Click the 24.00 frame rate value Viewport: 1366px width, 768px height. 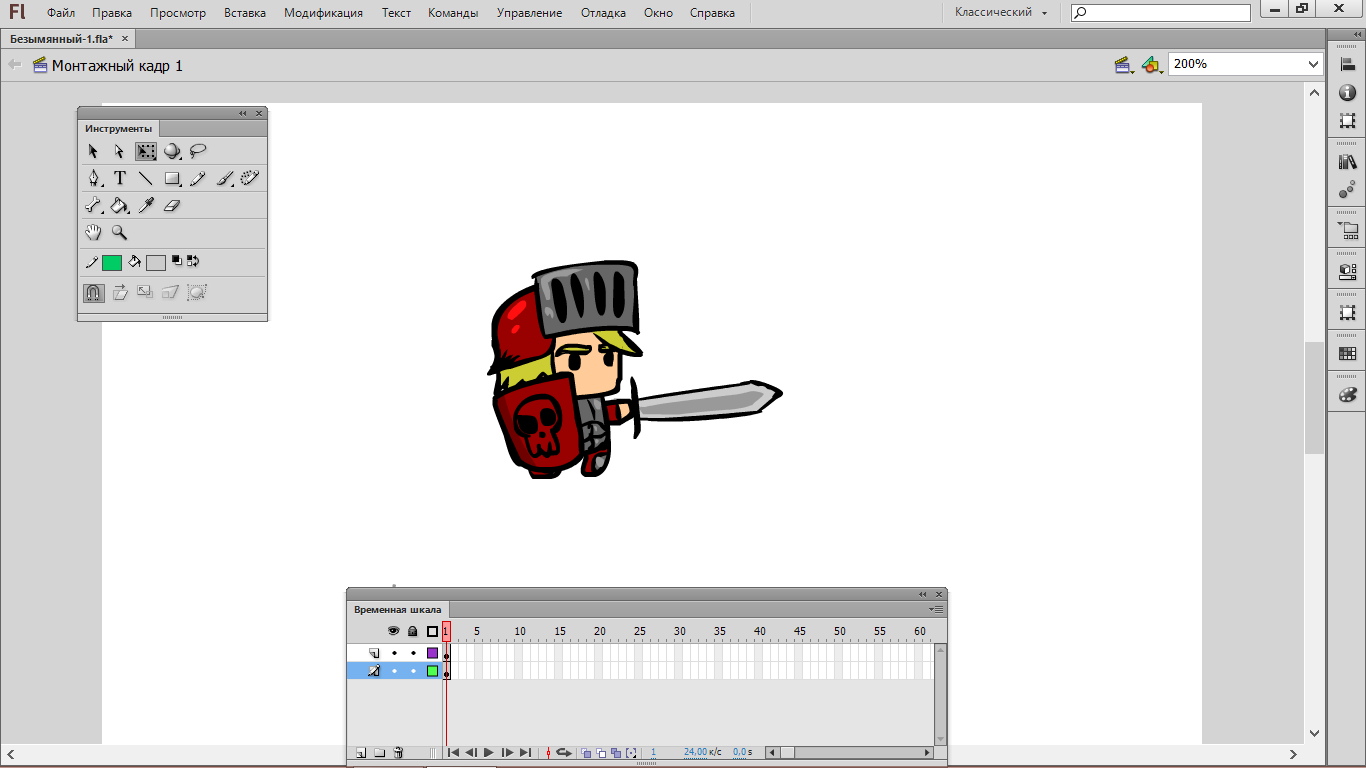coord(695,752)
